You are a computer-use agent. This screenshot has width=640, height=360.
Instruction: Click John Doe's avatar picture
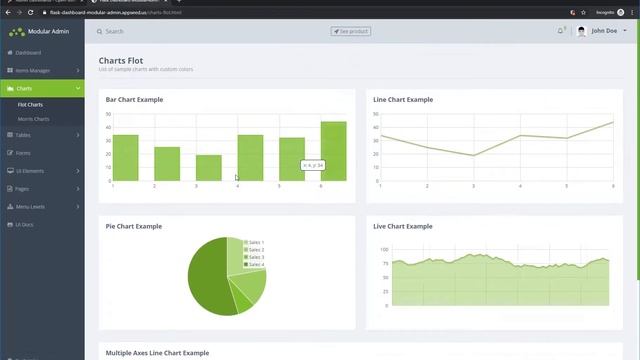581,31
